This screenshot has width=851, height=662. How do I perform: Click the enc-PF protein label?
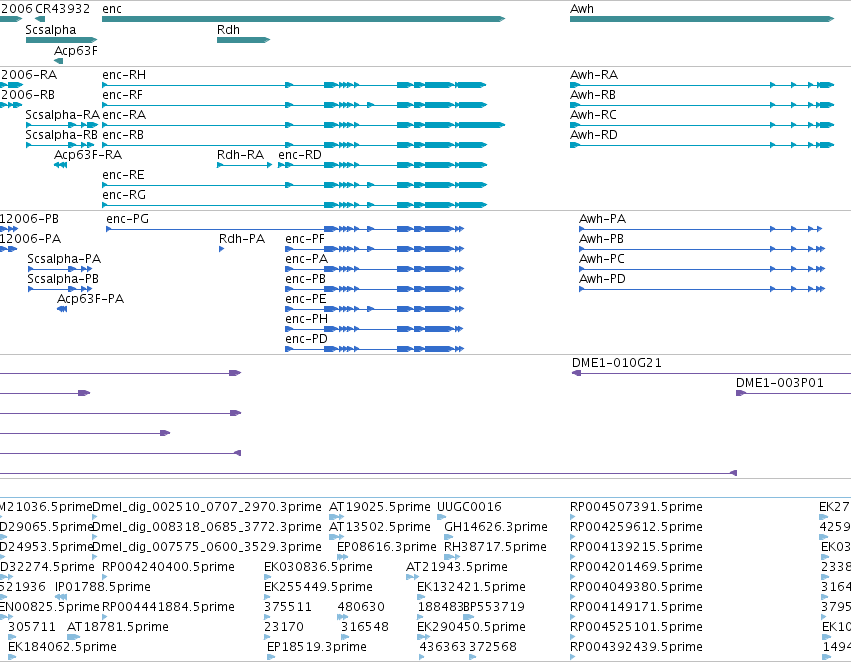[305, 239]
